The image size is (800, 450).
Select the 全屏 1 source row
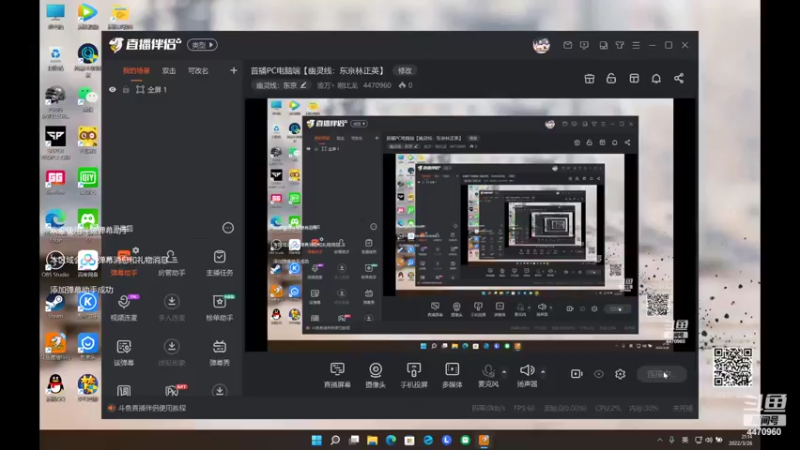173,89
